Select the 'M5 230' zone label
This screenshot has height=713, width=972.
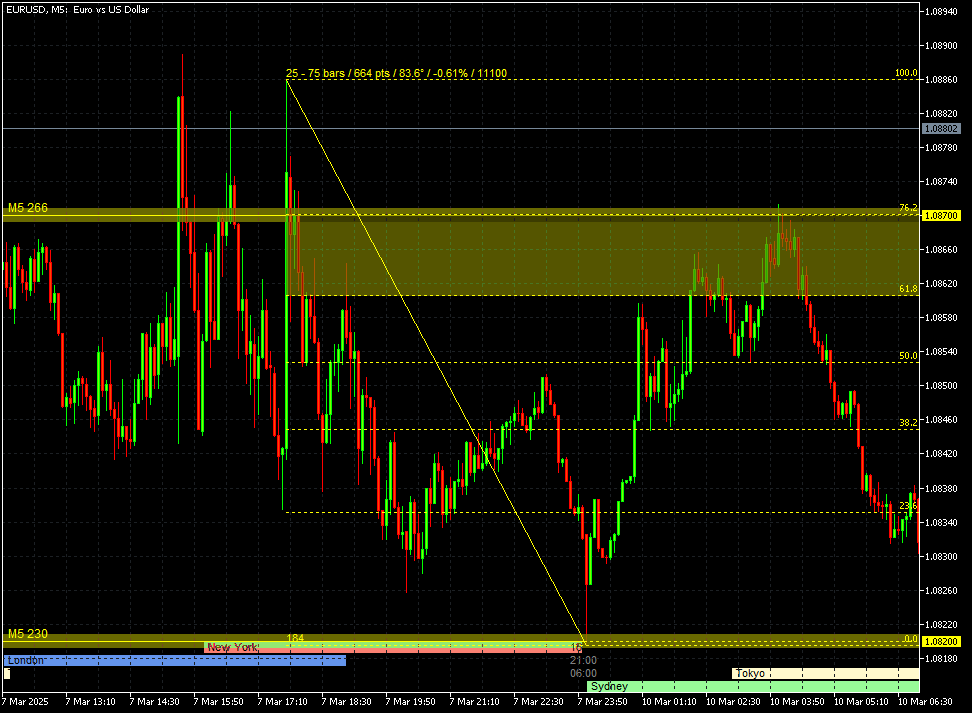tap(28, 634)
